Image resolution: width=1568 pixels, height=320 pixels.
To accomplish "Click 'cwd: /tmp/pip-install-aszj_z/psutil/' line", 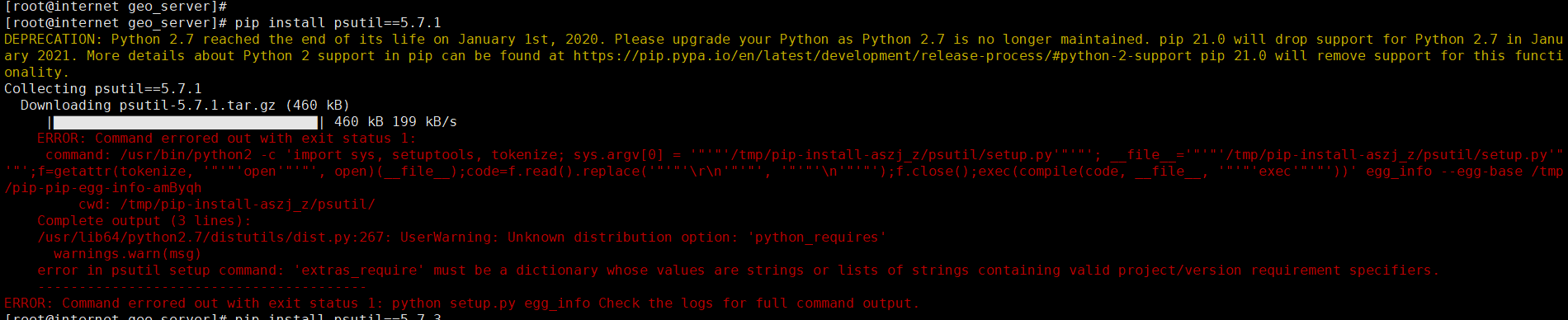I will coord(227,204).
